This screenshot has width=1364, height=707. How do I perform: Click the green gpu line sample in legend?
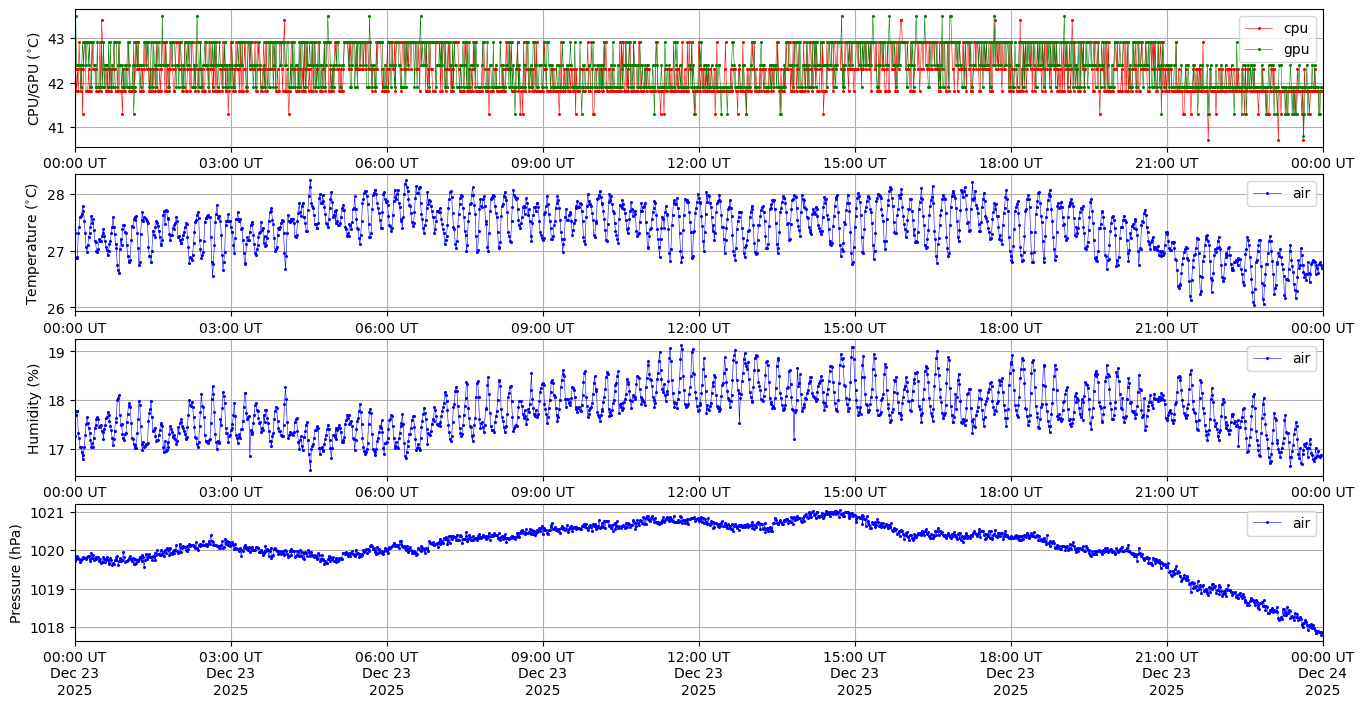click(x=1261, y=49)
